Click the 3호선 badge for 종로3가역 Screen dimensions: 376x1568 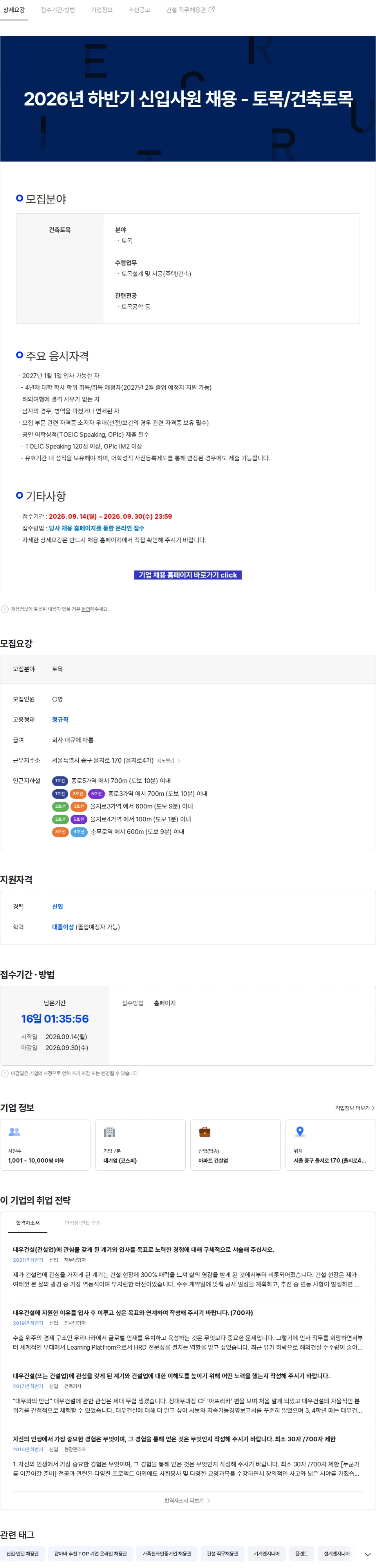pos(78,793)
